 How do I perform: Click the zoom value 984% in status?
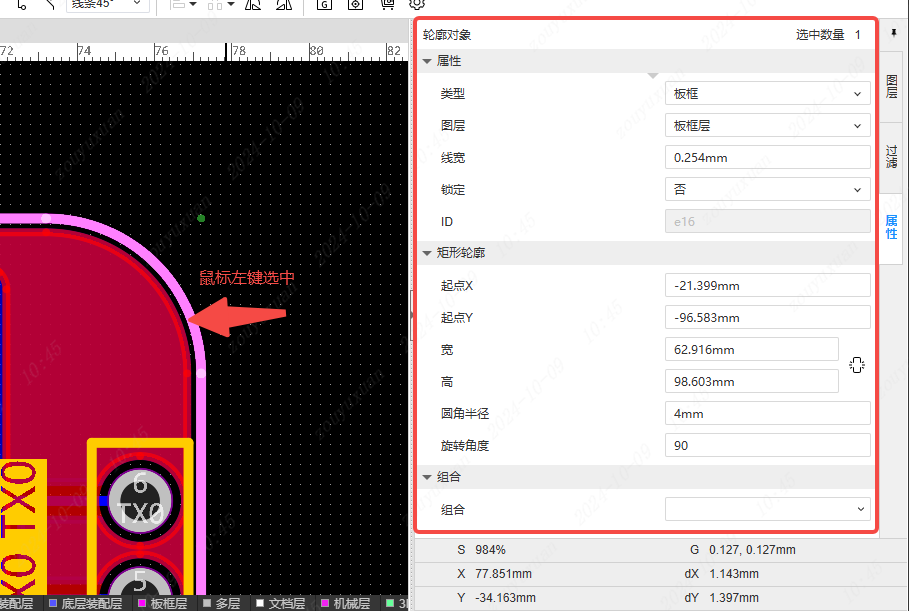click(x=490, y=550)
